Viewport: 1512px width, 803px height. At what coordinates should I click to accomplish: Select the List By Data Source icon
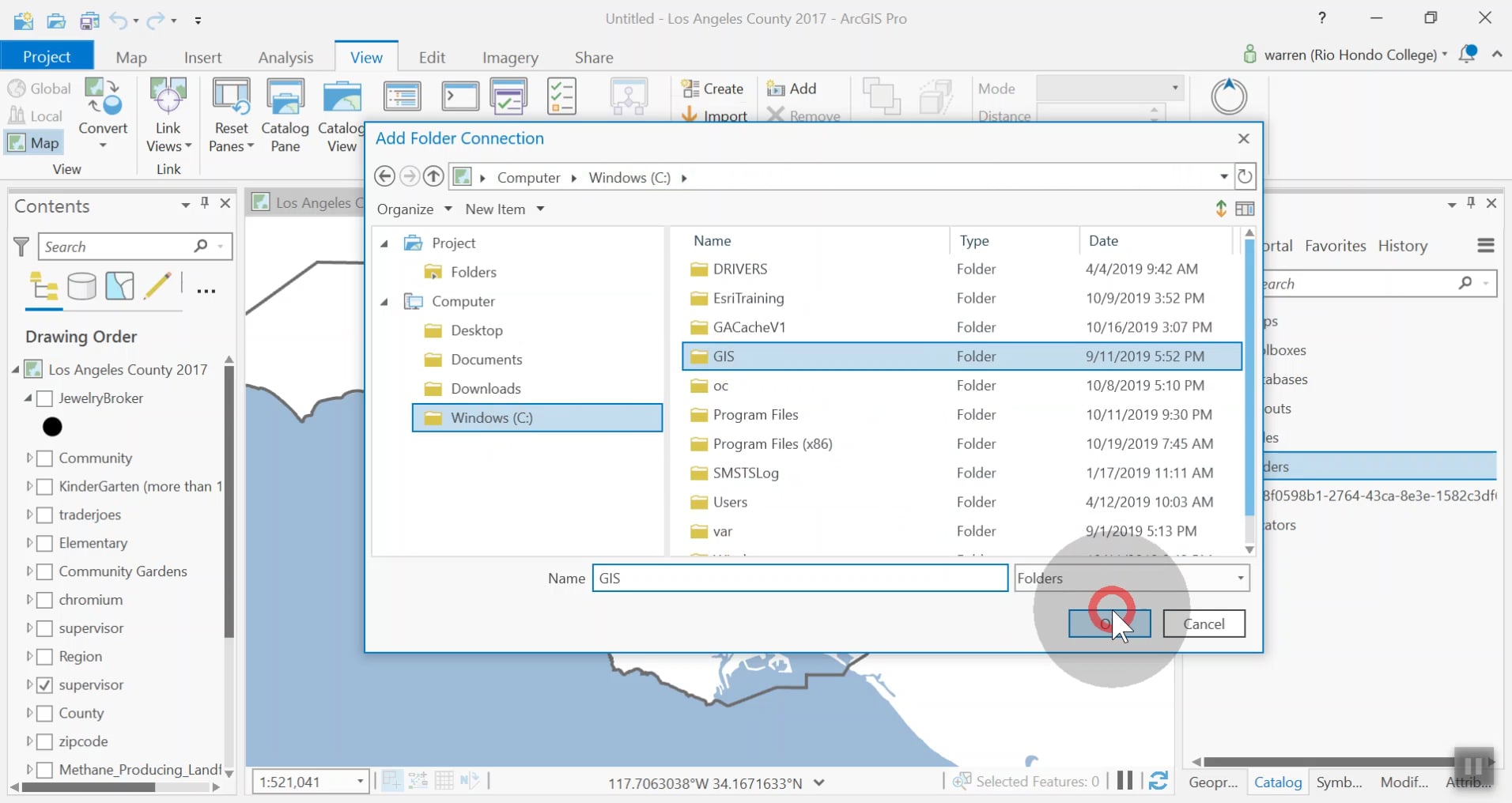[81, 286]
